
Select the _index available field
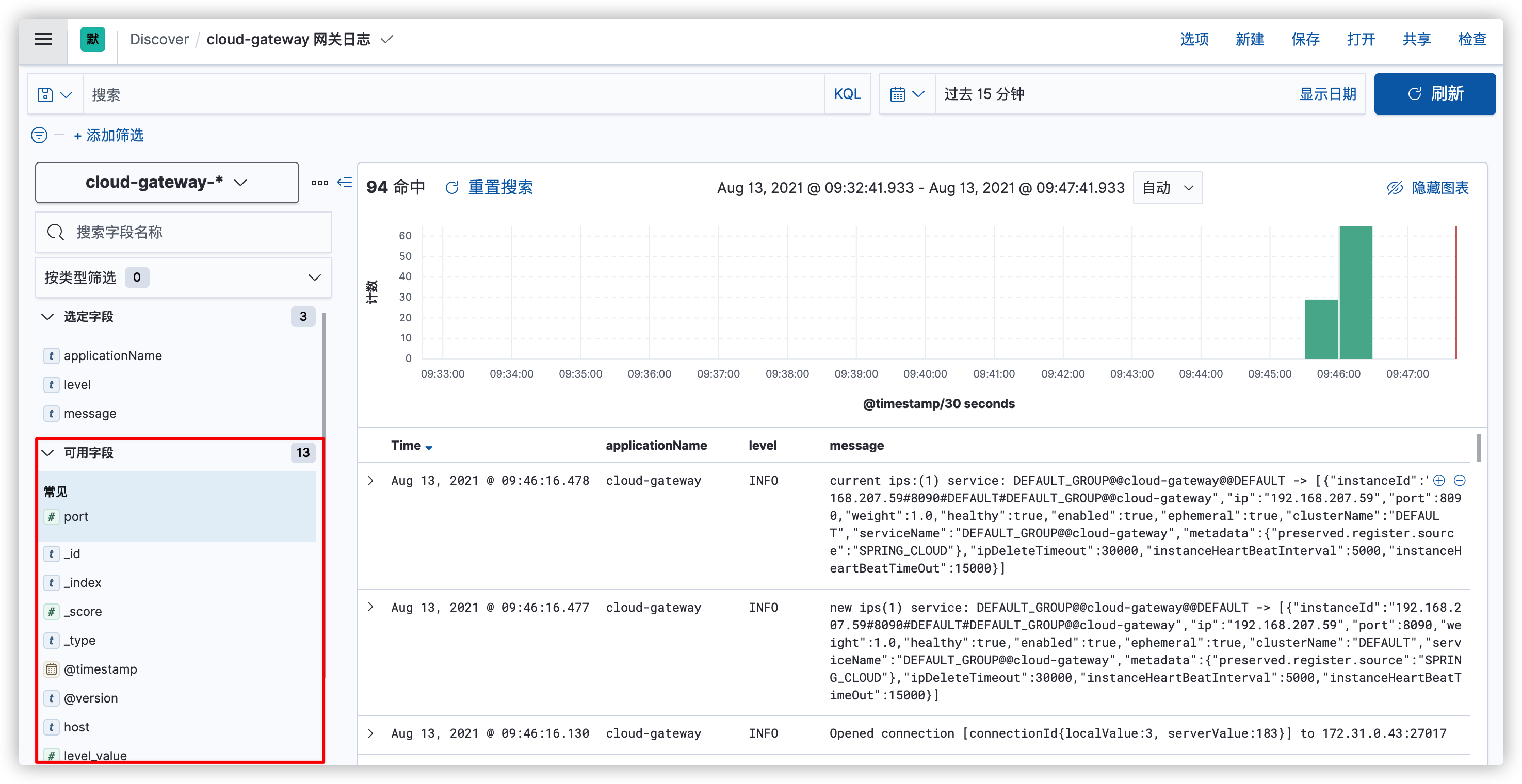click(x=83, y=583)
